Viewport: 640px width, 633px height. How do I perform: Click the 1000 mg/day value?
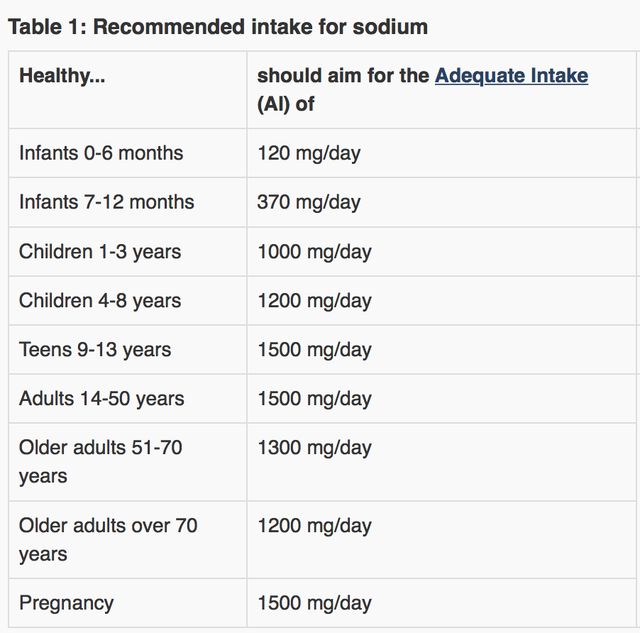tap(314, 251)
